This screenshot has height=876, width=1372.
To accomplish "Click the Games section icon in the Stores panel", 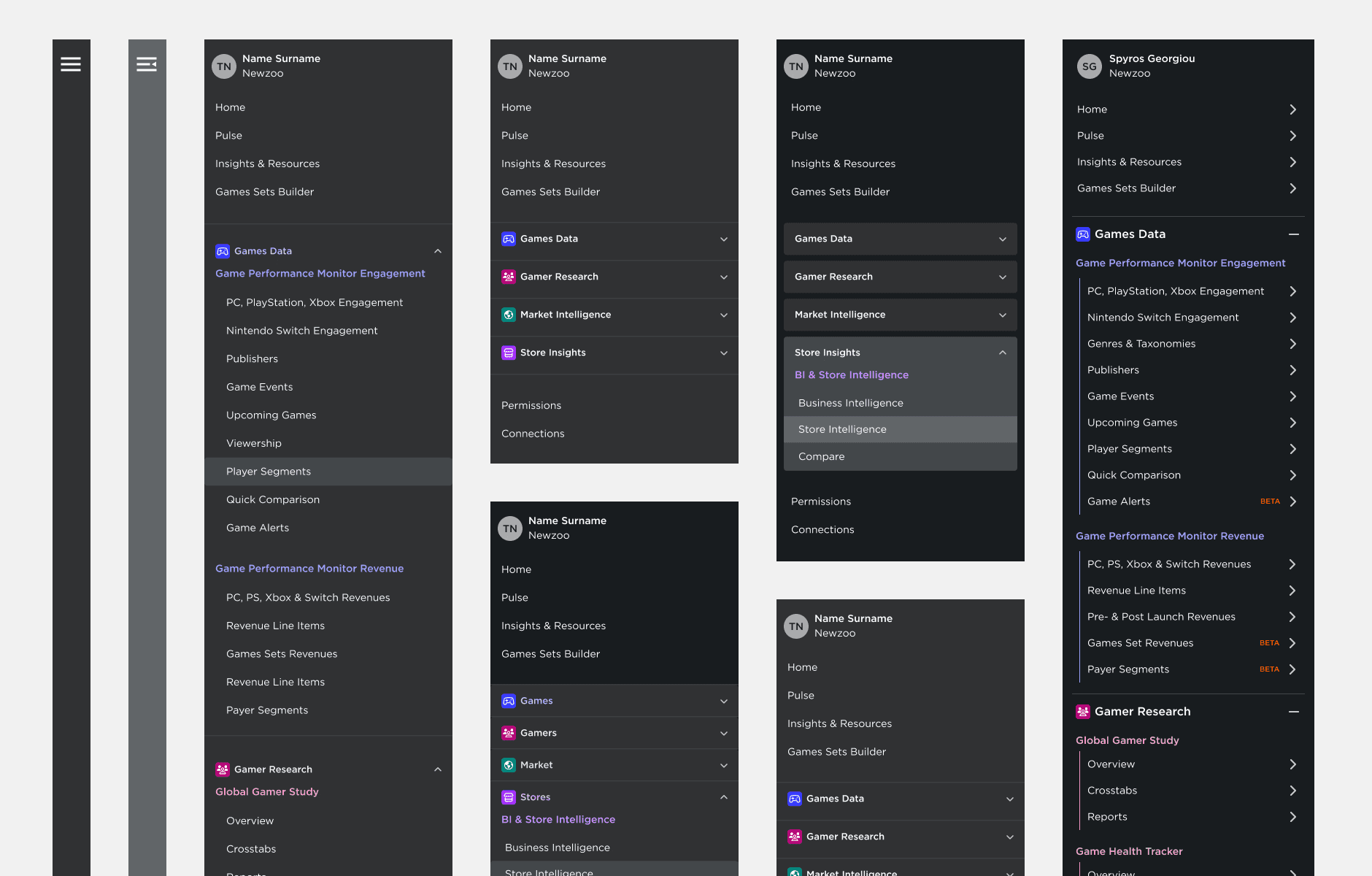I will [509, 700].
